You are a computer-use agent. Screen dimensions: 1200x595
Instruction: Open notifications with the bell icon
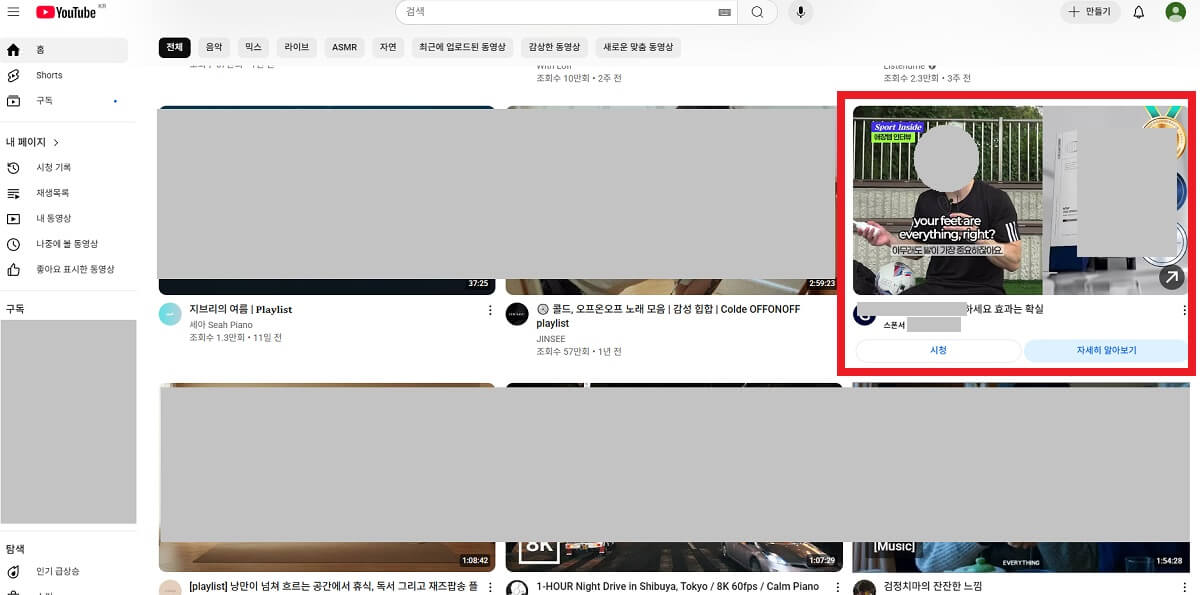click(x=1137, y=12)
